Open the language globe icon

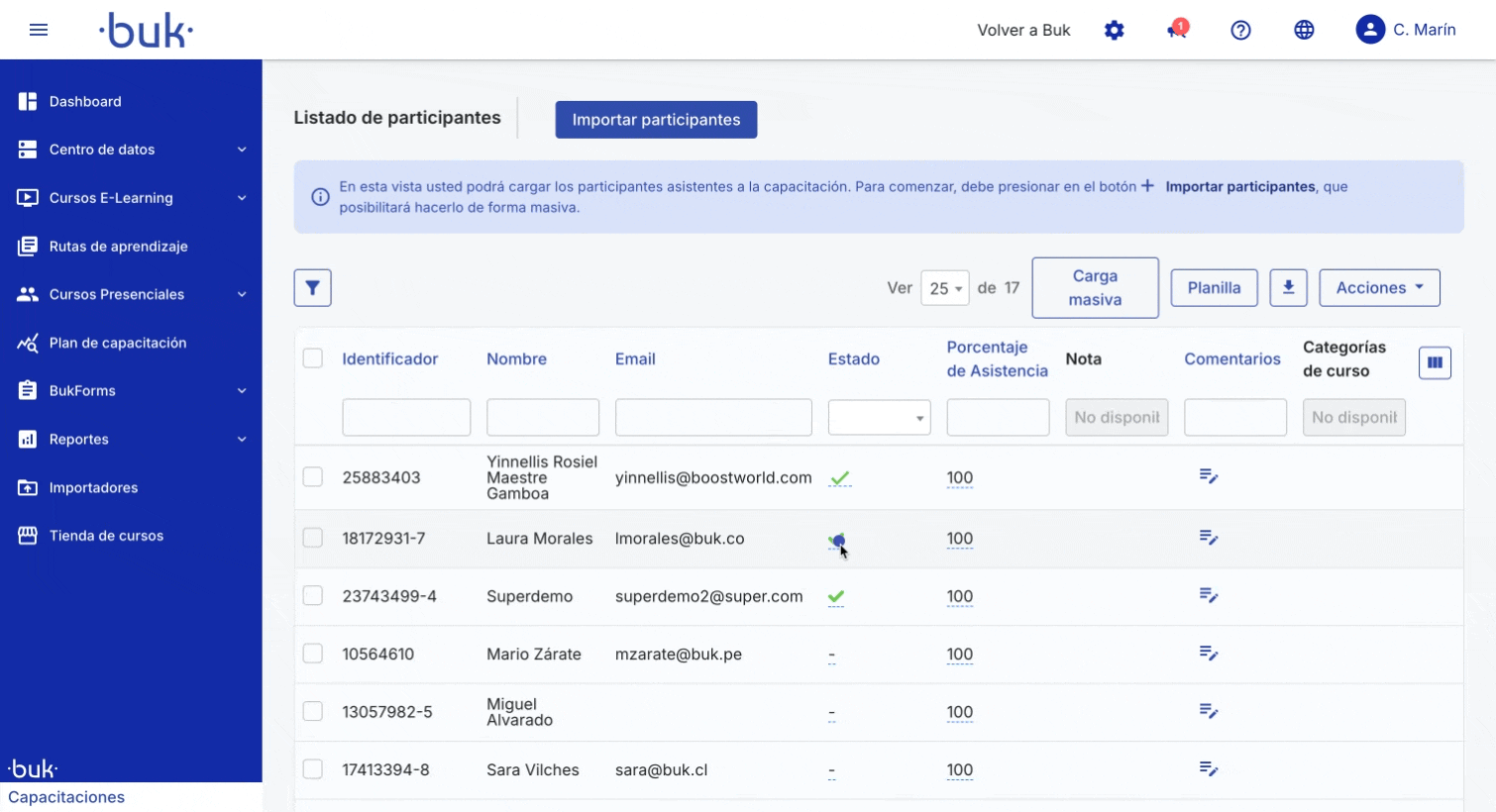[x=1304, y=30]
